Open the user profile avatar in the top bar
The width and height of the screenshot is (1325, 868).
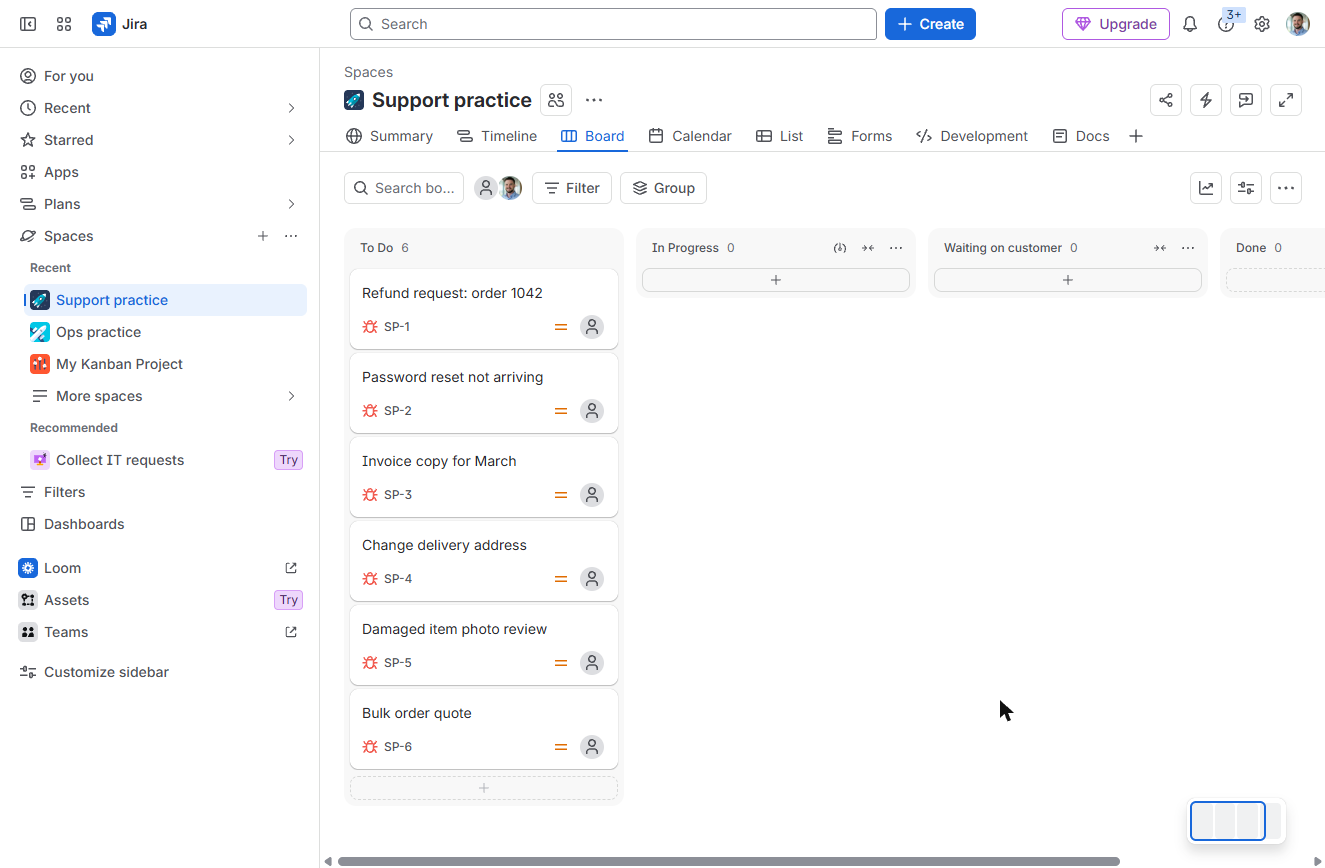coord(1298,24)
